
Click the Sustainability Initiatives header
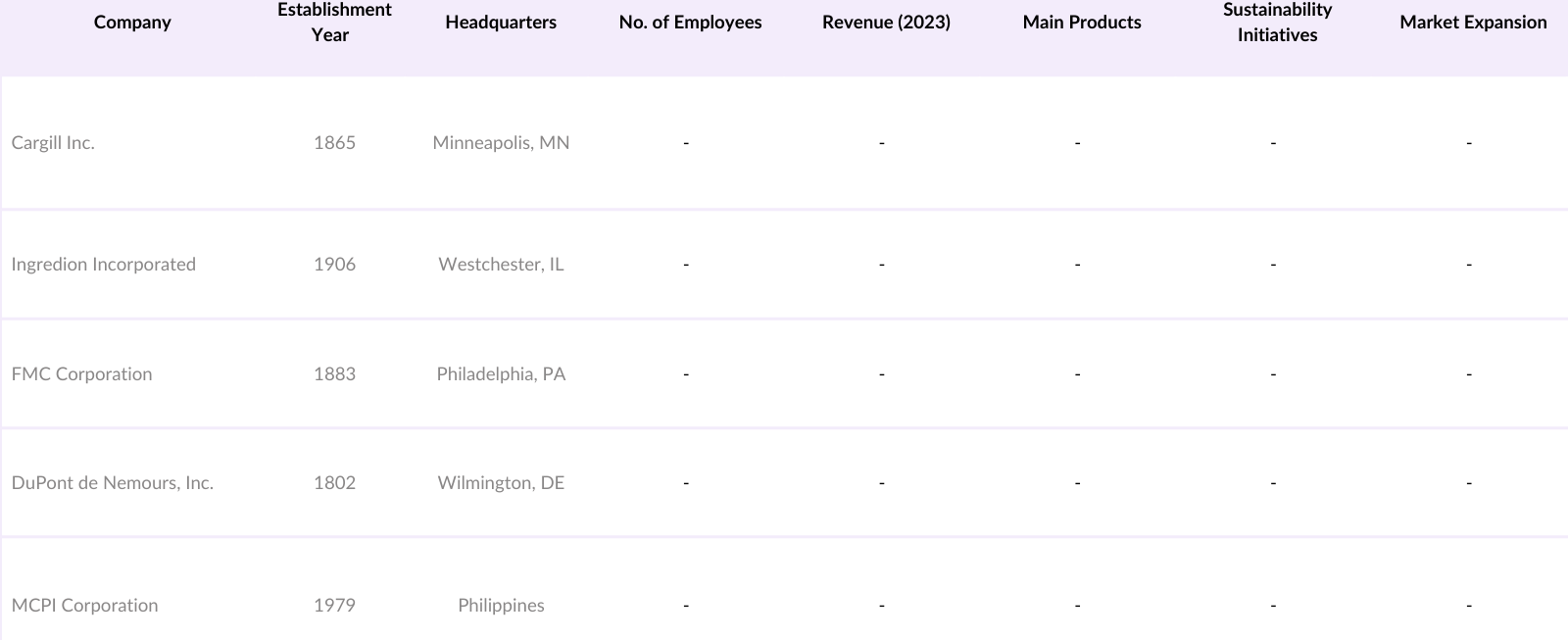pyautogui.click(x=1277, y=23)
